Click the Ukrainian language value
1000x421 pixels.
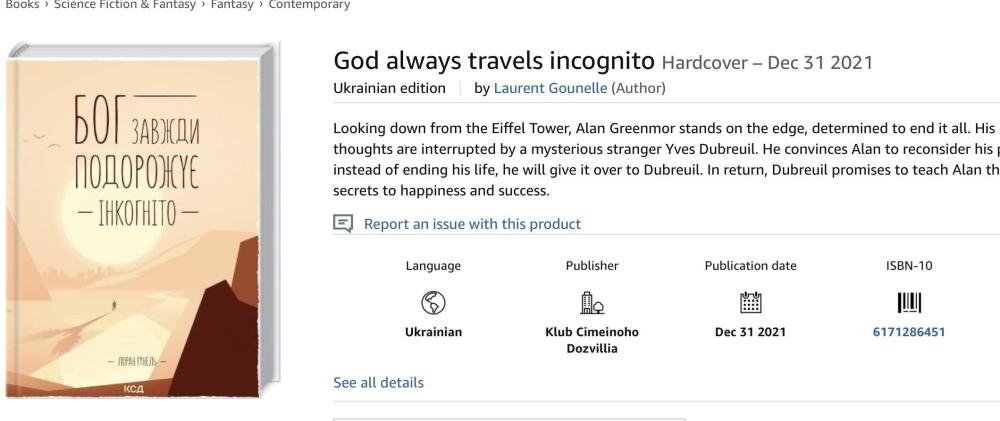coord(434,332)
